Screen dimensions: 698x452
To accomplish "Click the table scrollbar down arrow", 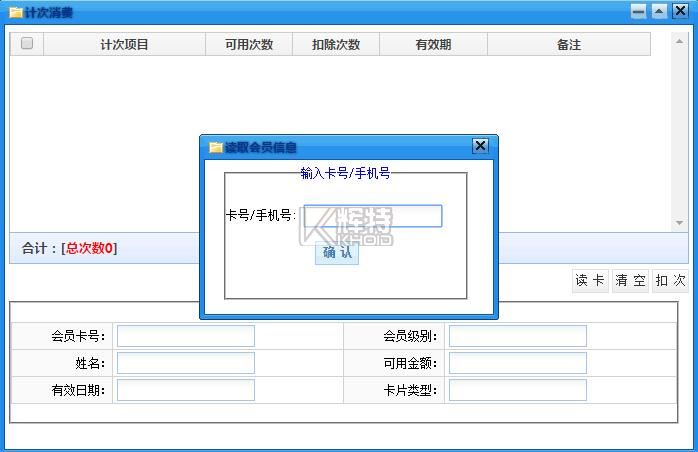I will pos(680,223).
